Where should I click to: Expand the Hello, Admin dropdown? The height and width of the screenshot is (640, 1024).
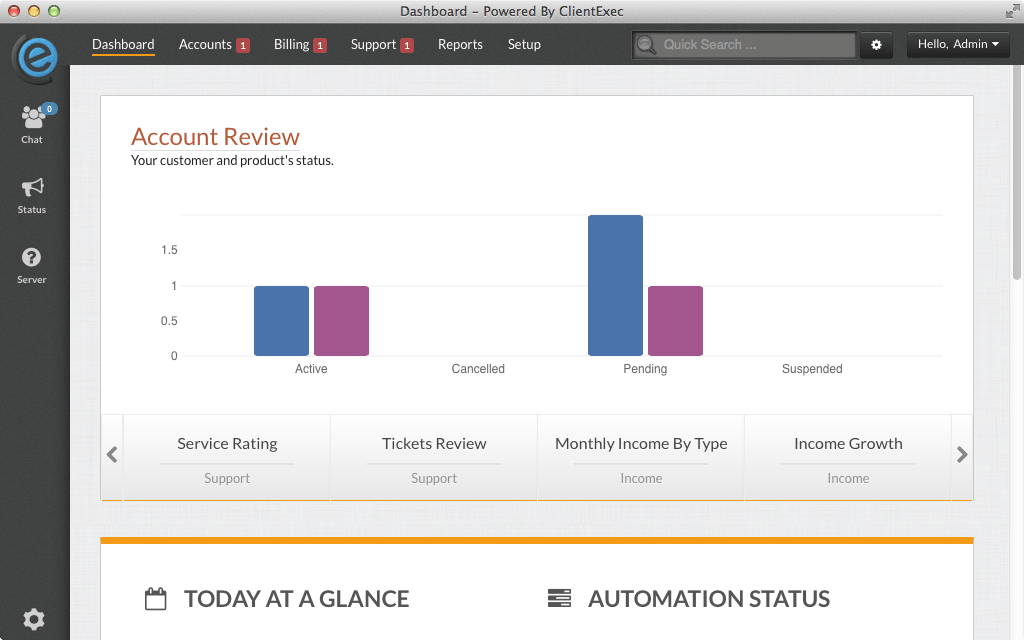pos(958,45)
